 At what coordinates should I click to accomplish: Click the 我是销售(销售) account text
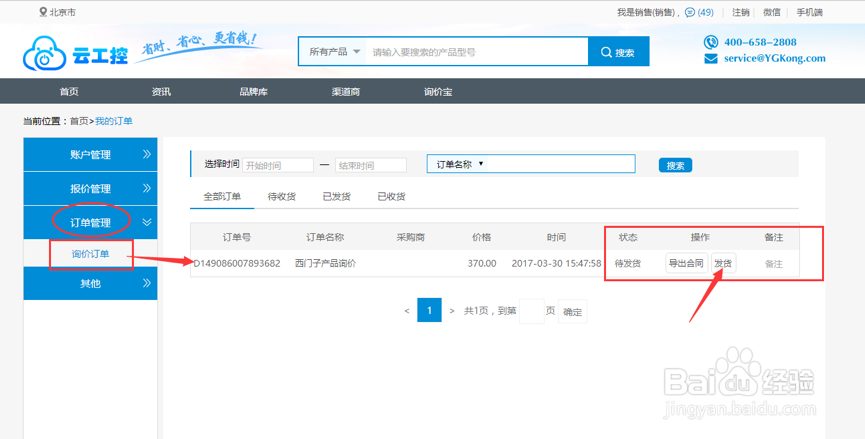645,12
